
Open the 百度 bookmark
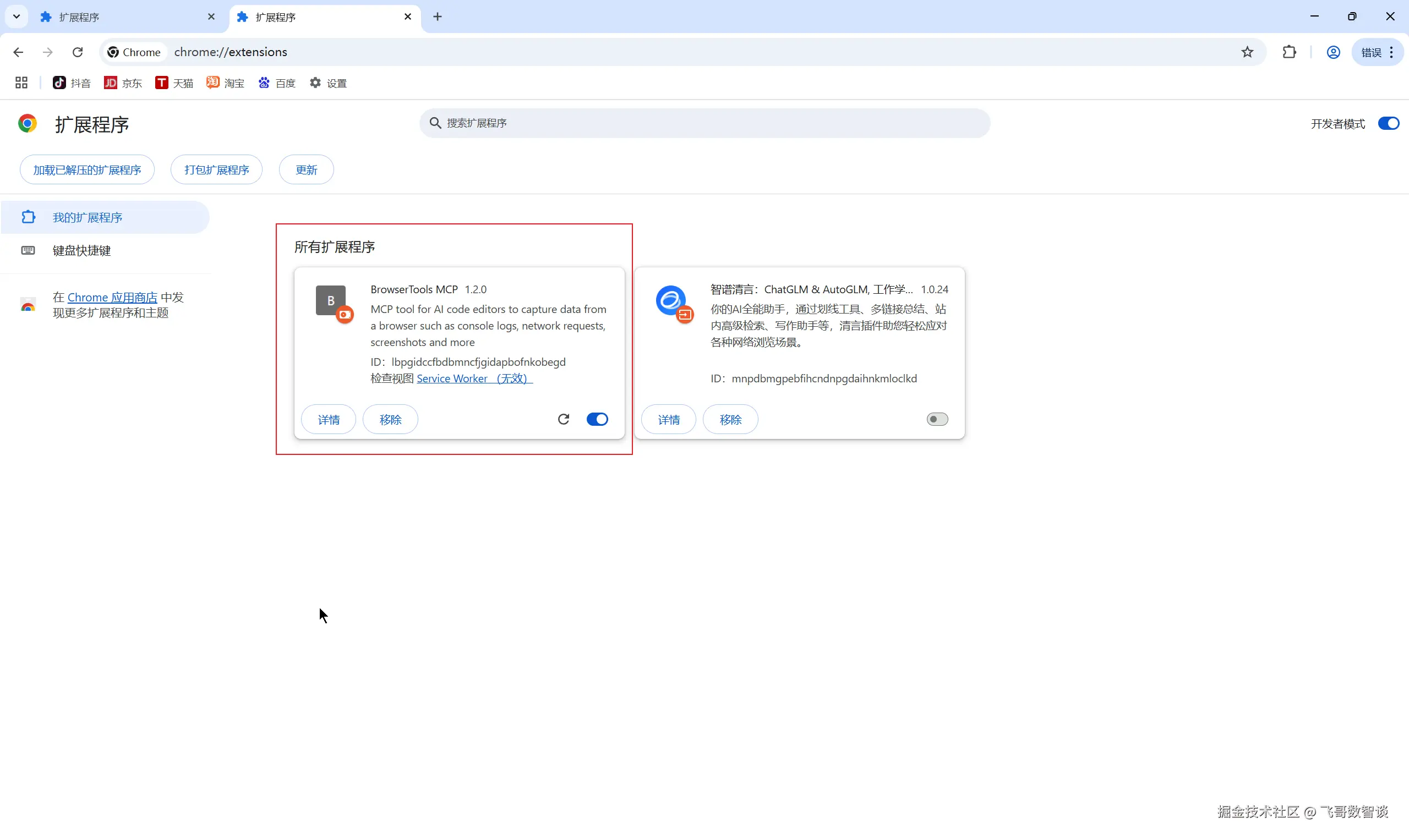tap(277, 83)
